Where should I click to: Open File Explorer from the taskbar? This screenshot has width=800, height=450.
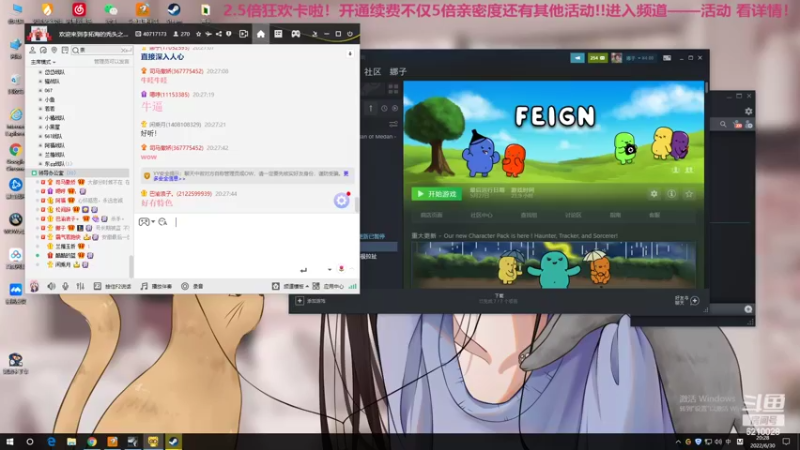pos(71,441)
